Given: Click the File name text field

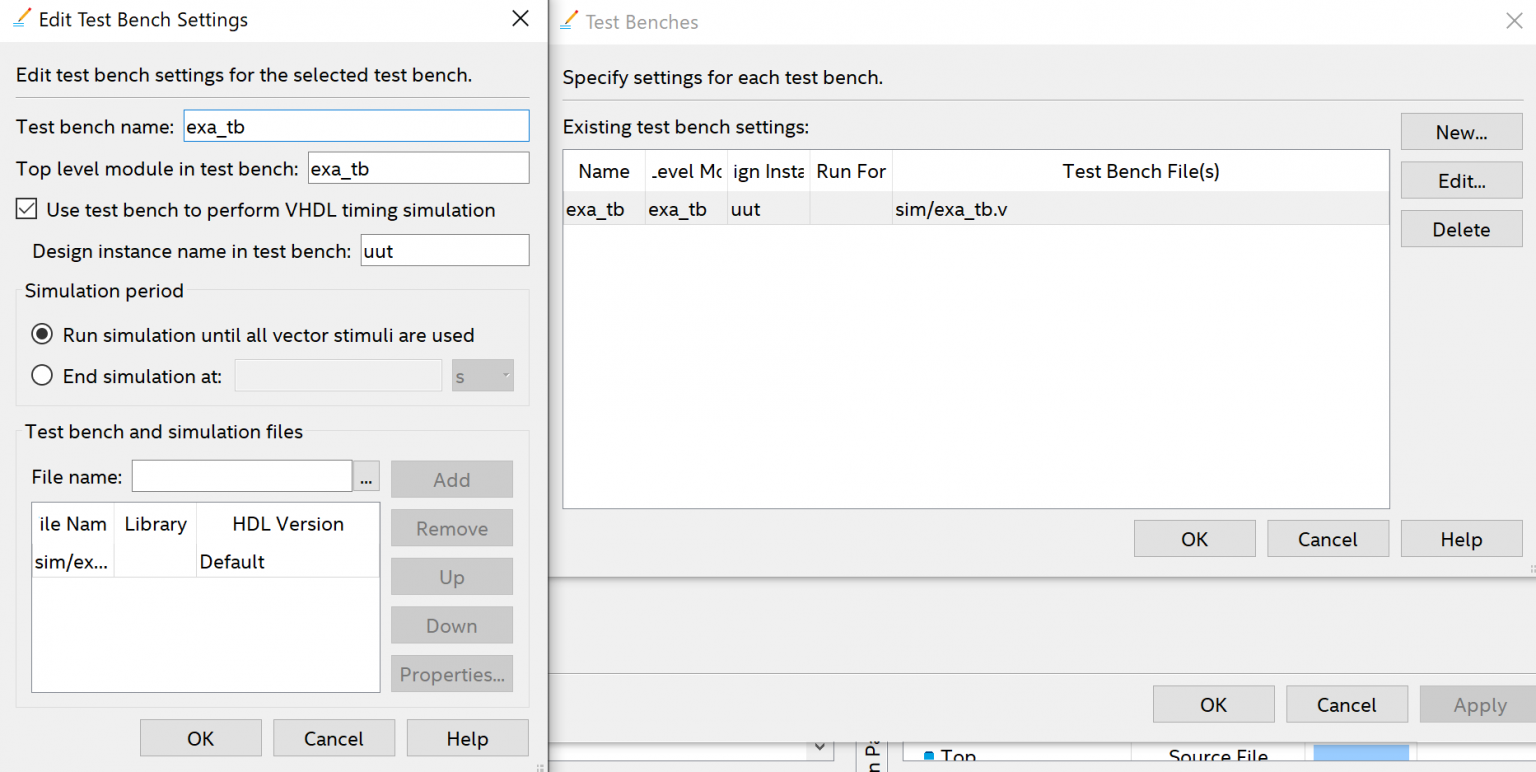Looking at the screenshot, I should coord(242,477).
